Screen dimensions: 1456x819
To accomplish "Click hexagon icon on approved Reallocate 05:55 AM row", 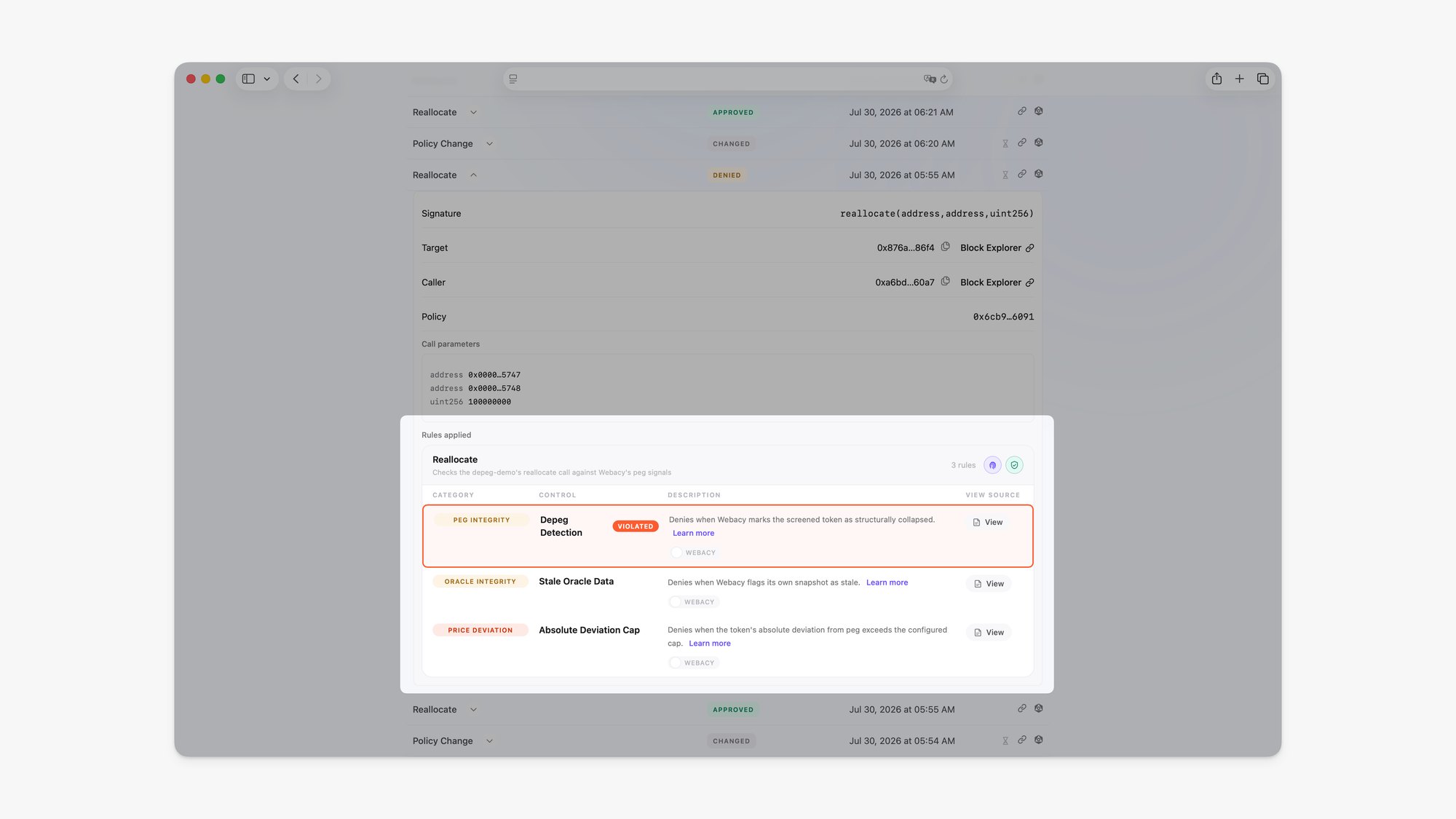I will coord(1039,708).
